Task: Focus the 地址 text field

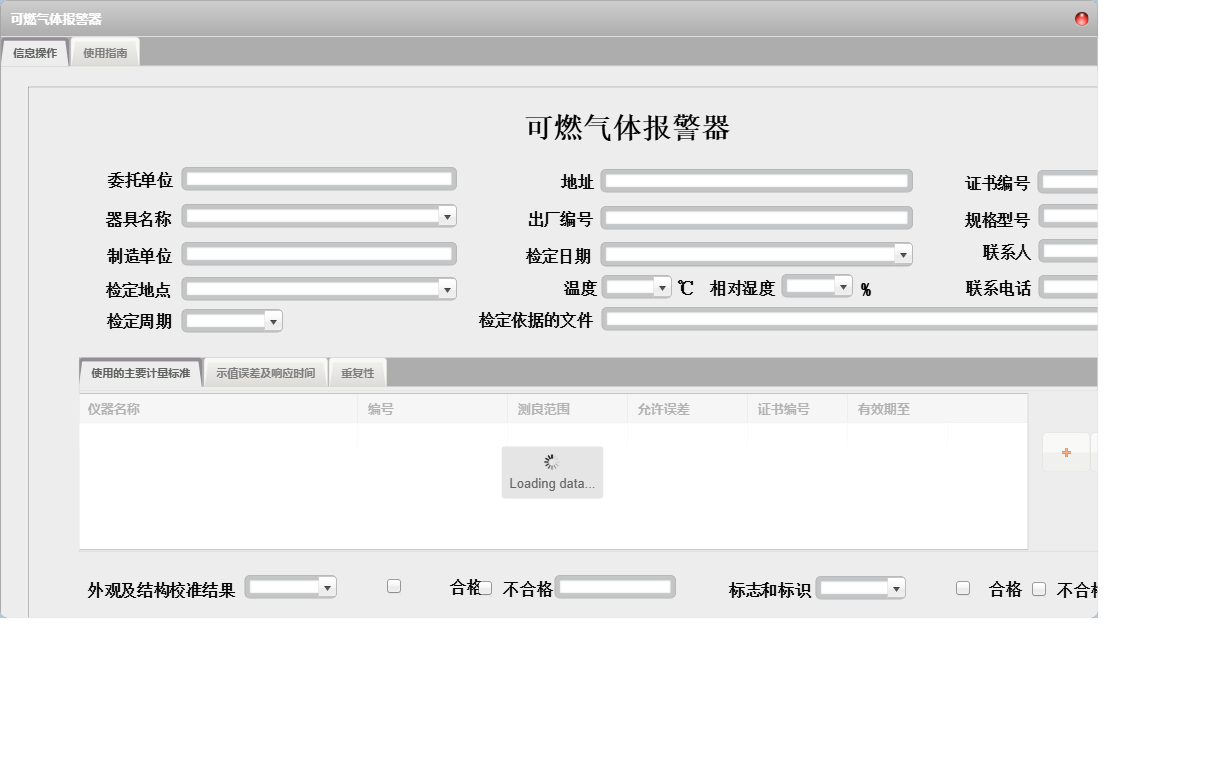Action: [x=756, y=181]
